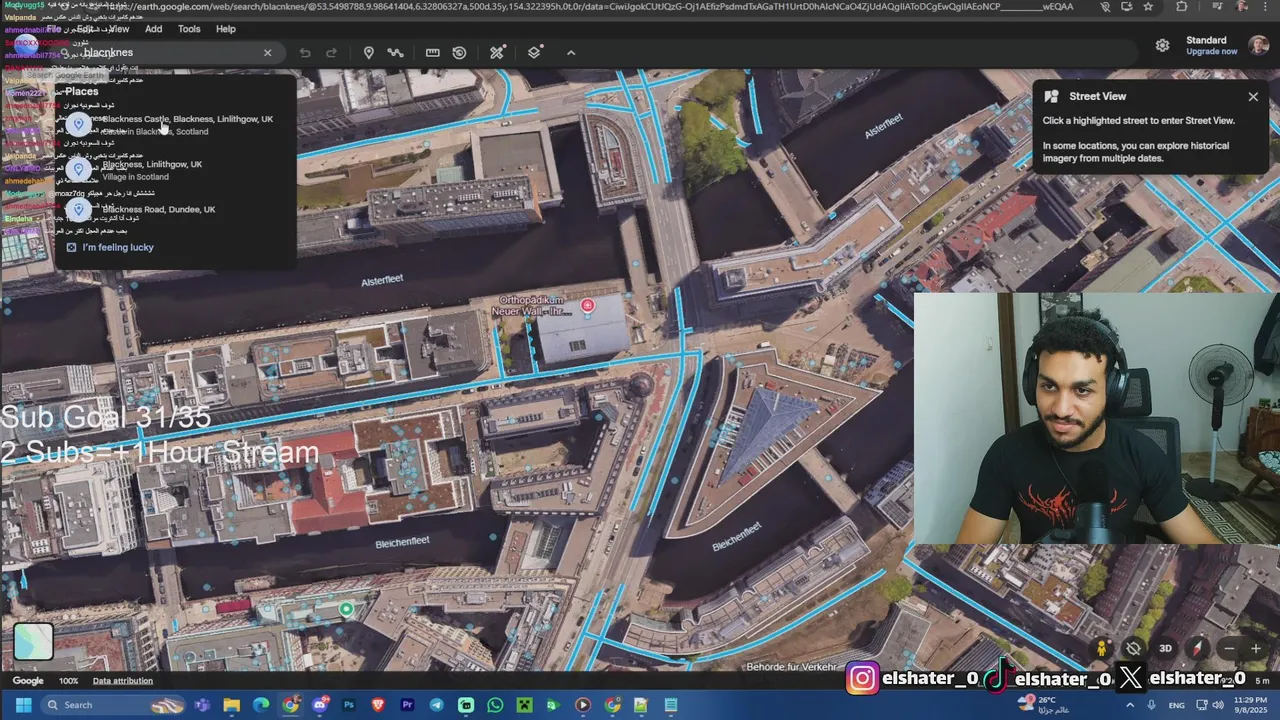This screenshot has height=720, width=1280.
Task: Open File Explorer from taskbar
Action: pos(232,705)
